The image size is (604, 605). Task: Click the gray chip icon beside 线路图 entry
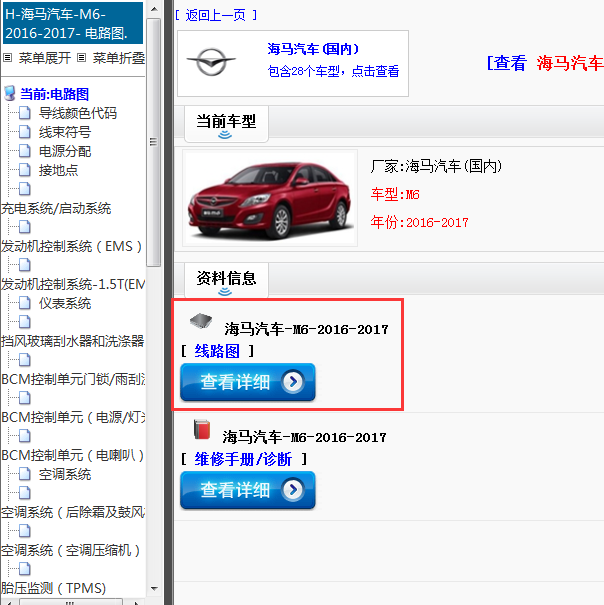(201, 321)
